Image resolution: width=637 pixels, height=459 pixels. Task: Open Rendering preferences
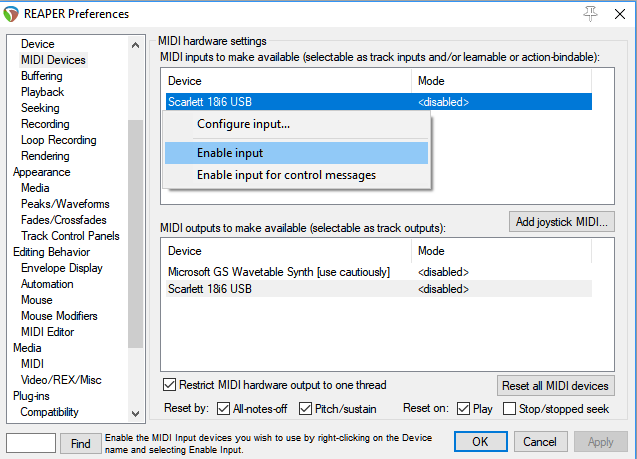click(45, 156)
